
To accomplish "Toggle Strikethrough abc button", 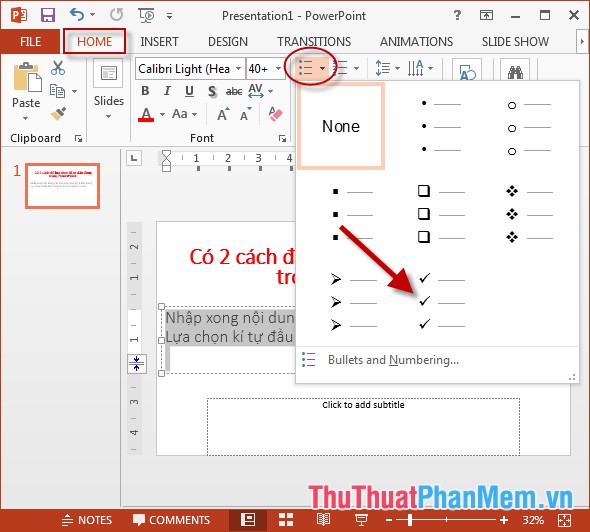I will (234, 91).
